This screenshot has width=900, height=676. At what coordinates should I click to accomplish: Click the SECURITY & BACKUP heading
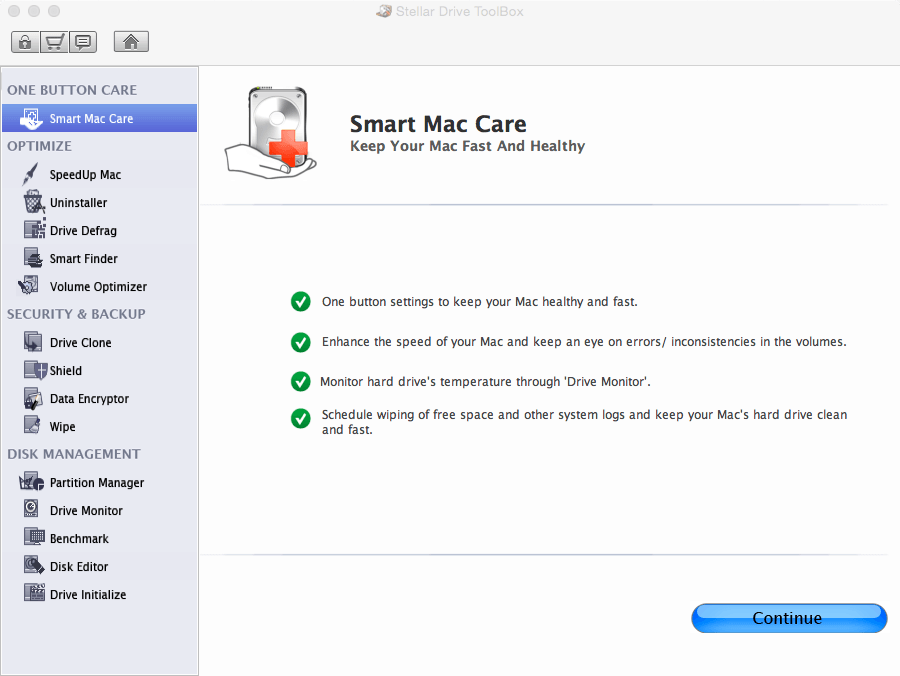click(76, 314)
